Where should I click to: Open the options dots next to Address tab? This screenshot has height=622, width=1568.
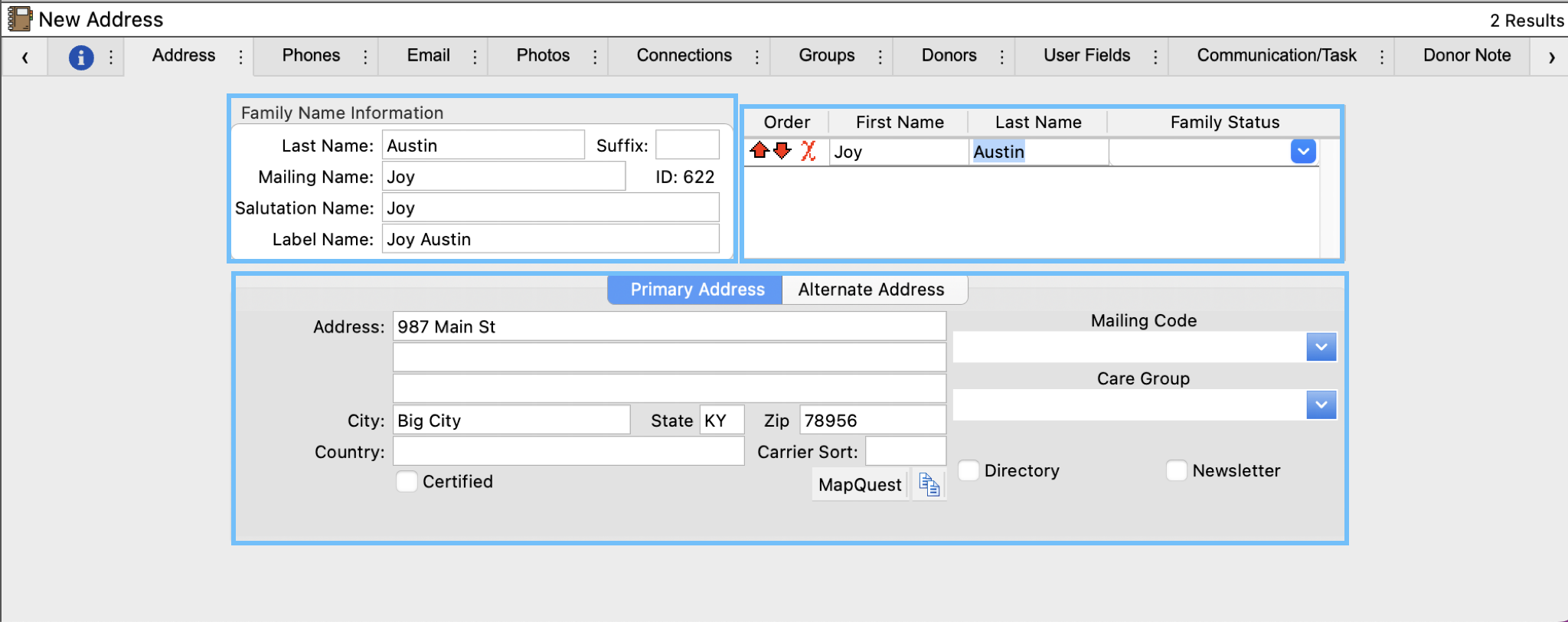tap(240, 57)
